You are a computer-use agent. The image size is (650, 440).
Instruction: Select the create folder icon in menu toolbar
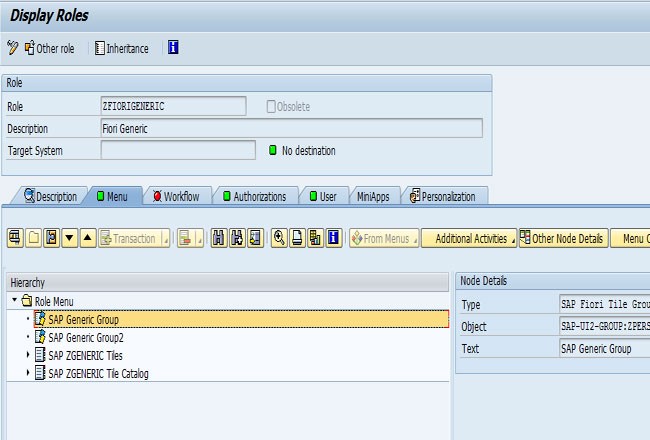click(x=34, y=238)
